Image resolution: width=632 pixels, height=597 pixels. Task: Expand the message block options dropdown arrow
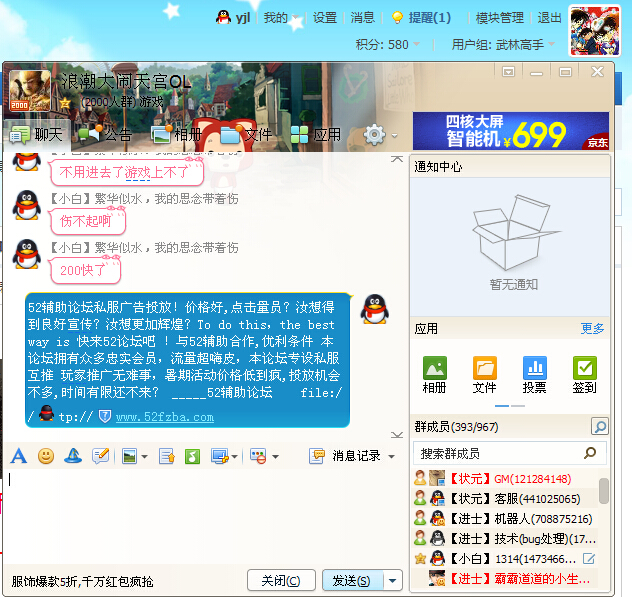(x=275, y=457)
